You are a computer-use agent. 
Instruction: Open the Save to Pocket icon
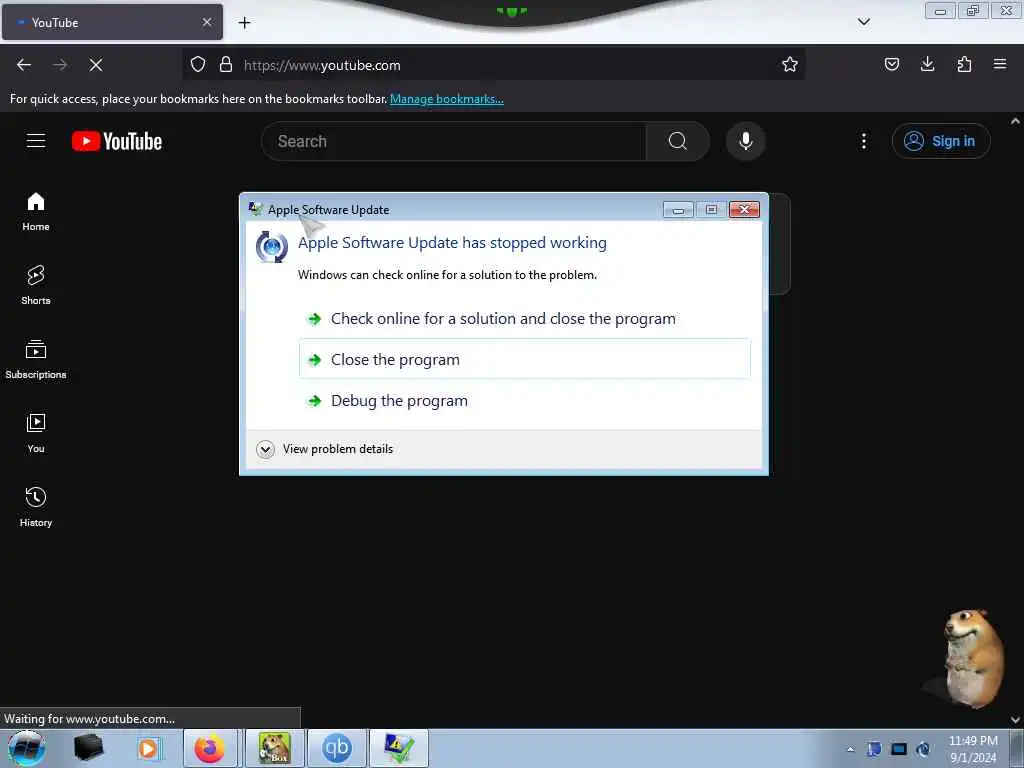point(891,65)
